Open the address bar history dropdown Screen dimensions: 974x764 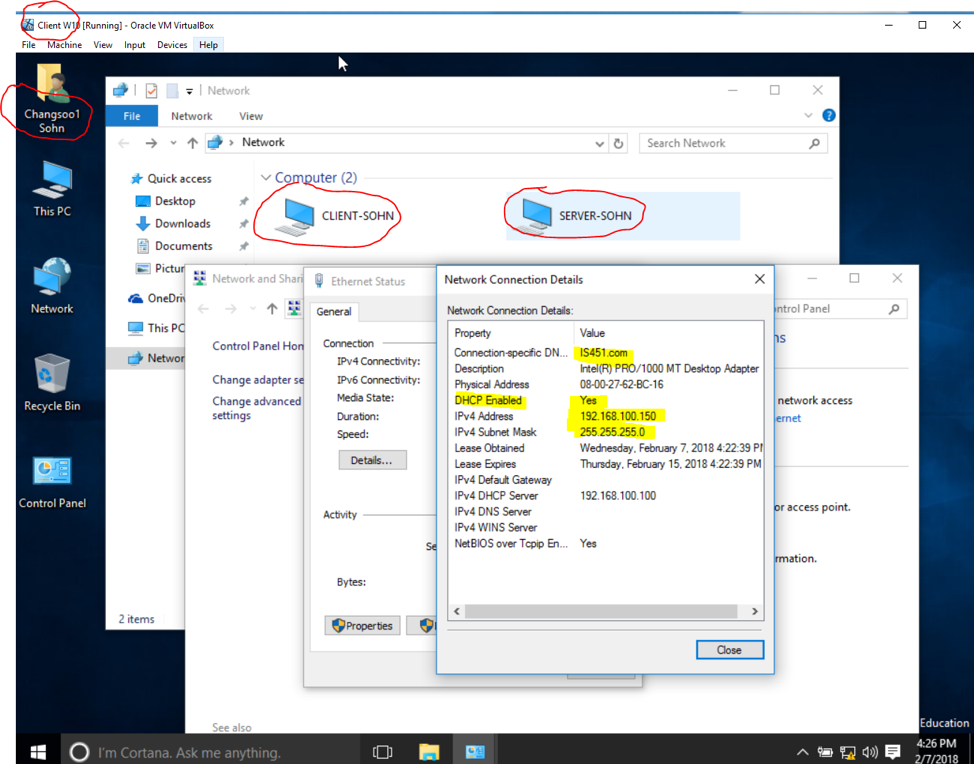click(x=599, y=143)
